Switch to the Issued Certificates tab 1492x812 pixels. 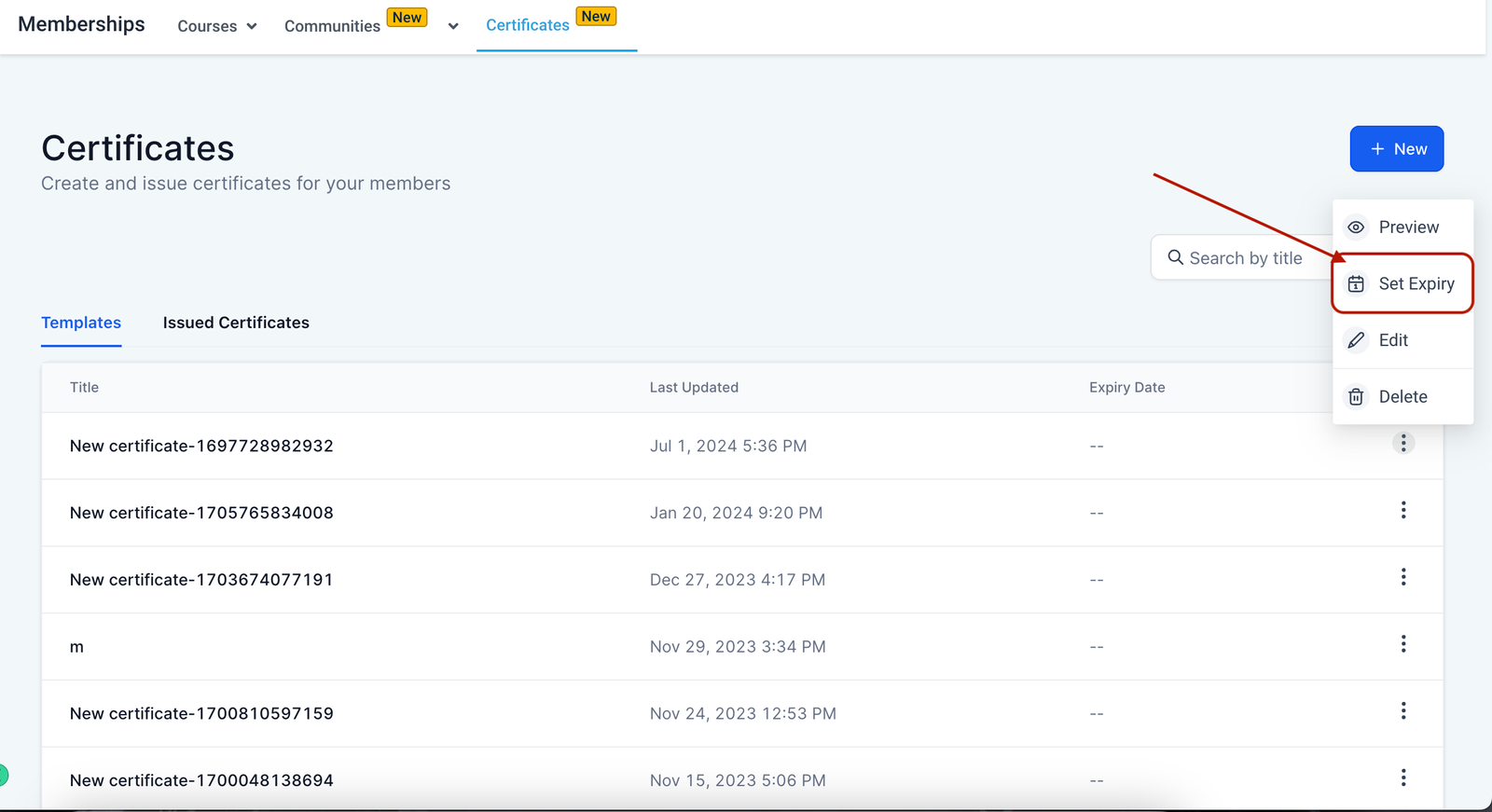(236, 323)
